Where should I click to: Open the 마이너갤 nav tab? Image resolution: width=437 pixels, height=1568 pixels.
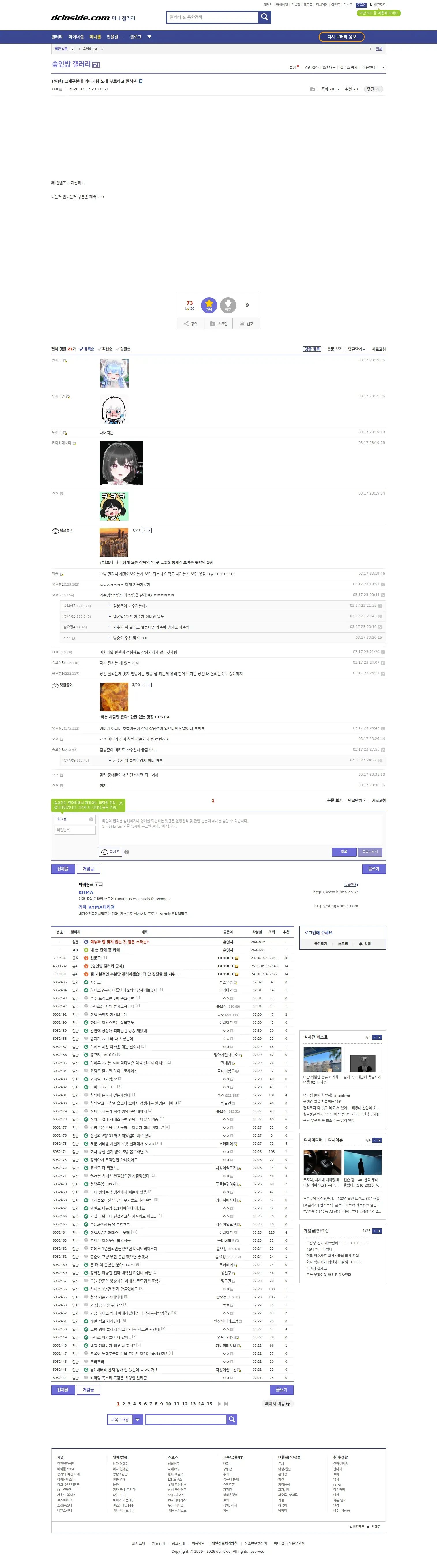pyautogui.click(x=76, y=37)
